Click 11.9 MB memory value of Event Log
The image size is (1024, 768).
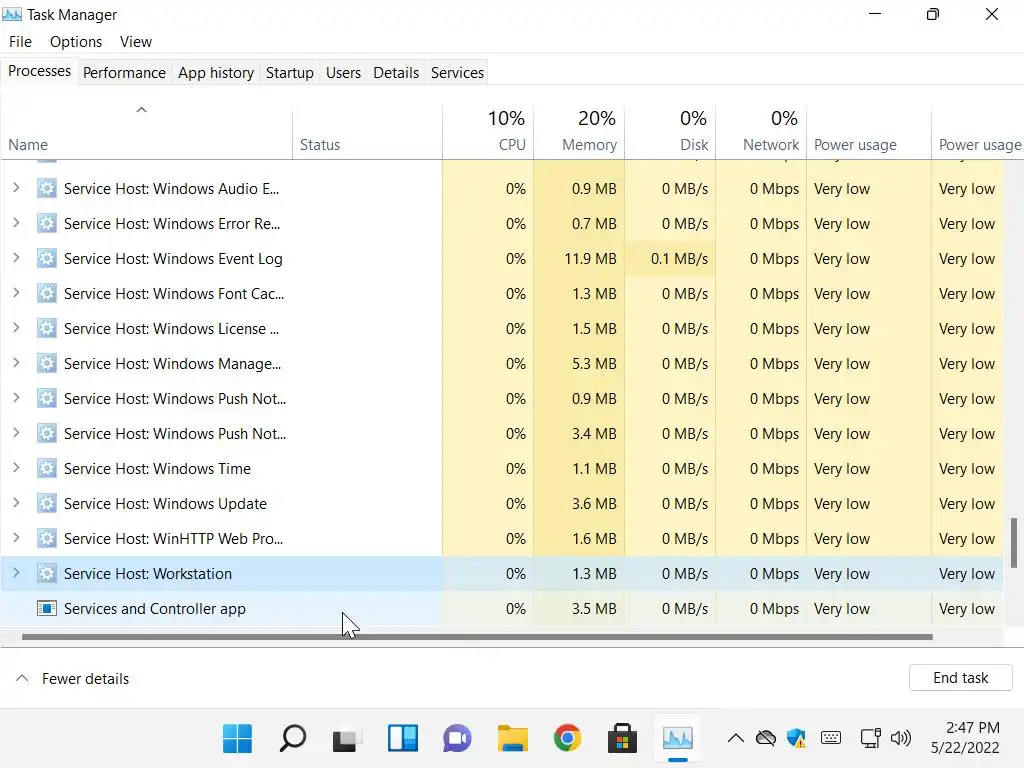click(590, 259)
